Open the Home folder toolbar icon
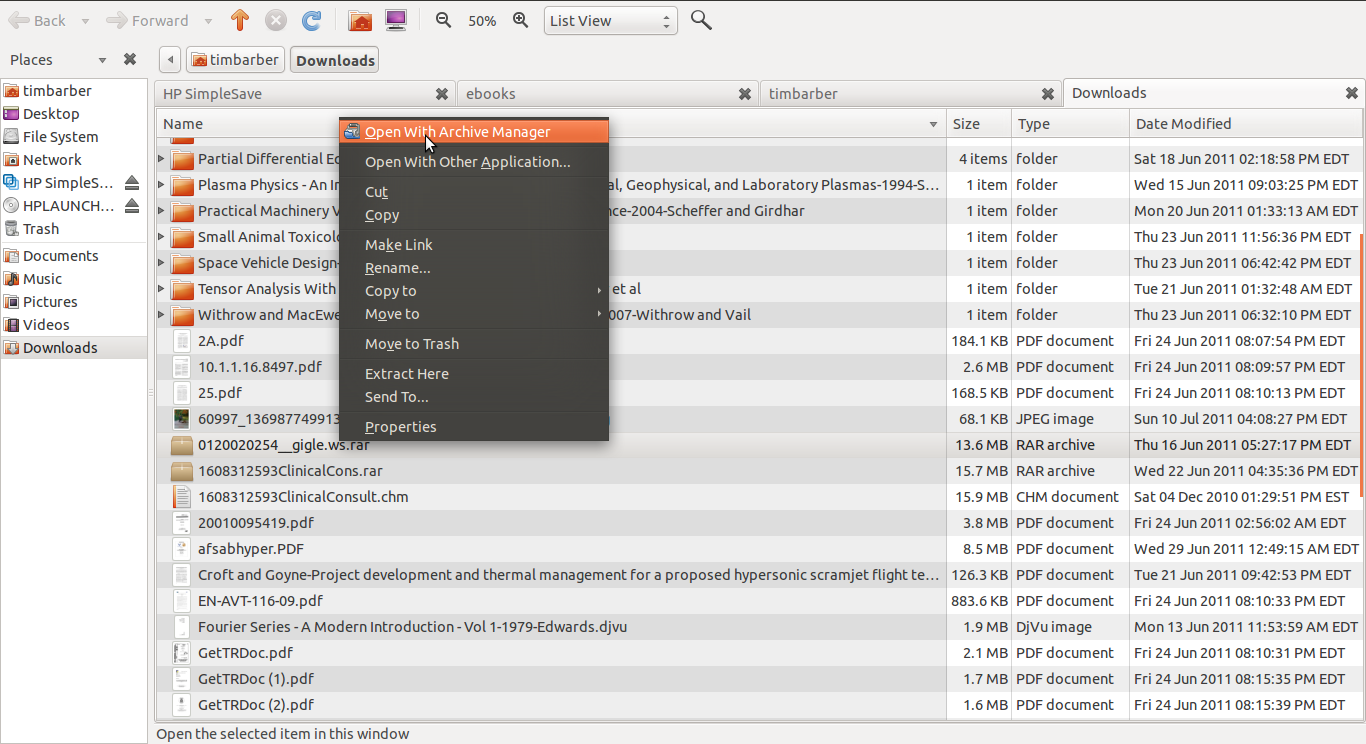The height and width of the screenshot is (744, 1366). [360, 20]
